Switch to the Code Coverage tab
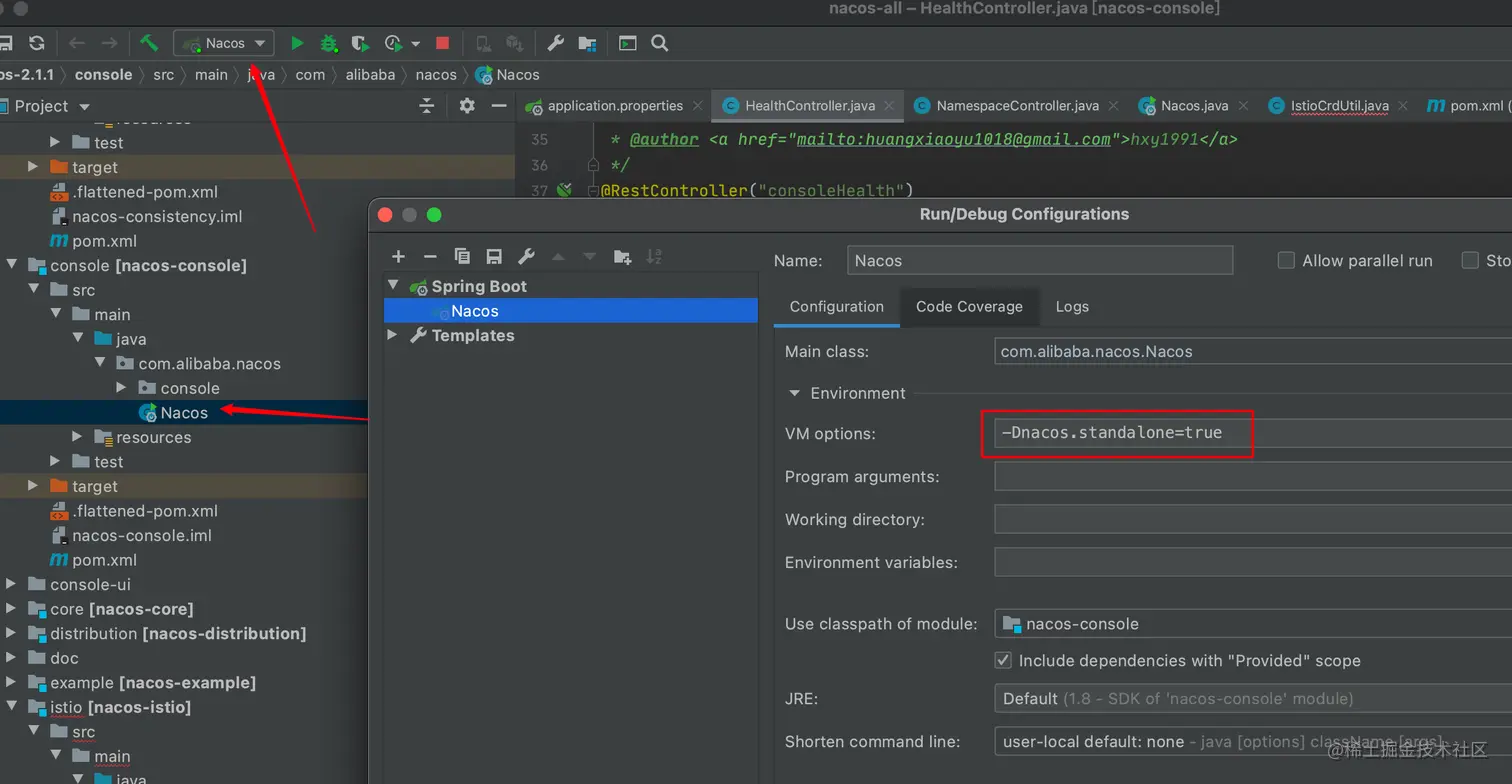The width and height of the screenshot is (1512, 784). pyautogui.click(x=969, y=307)
